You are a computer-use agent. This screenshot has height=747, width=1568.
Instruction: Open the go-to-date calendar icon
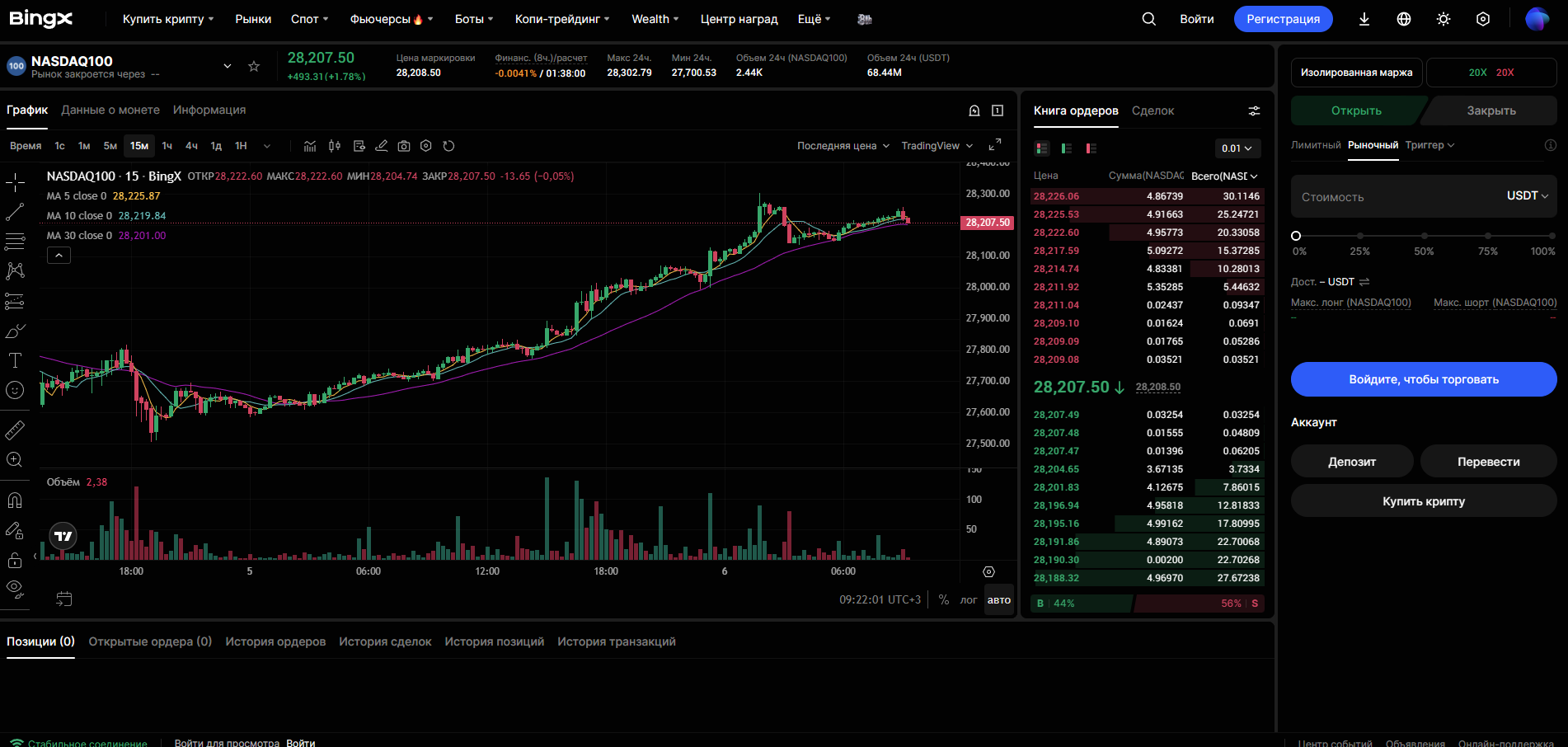coord(64,599)
